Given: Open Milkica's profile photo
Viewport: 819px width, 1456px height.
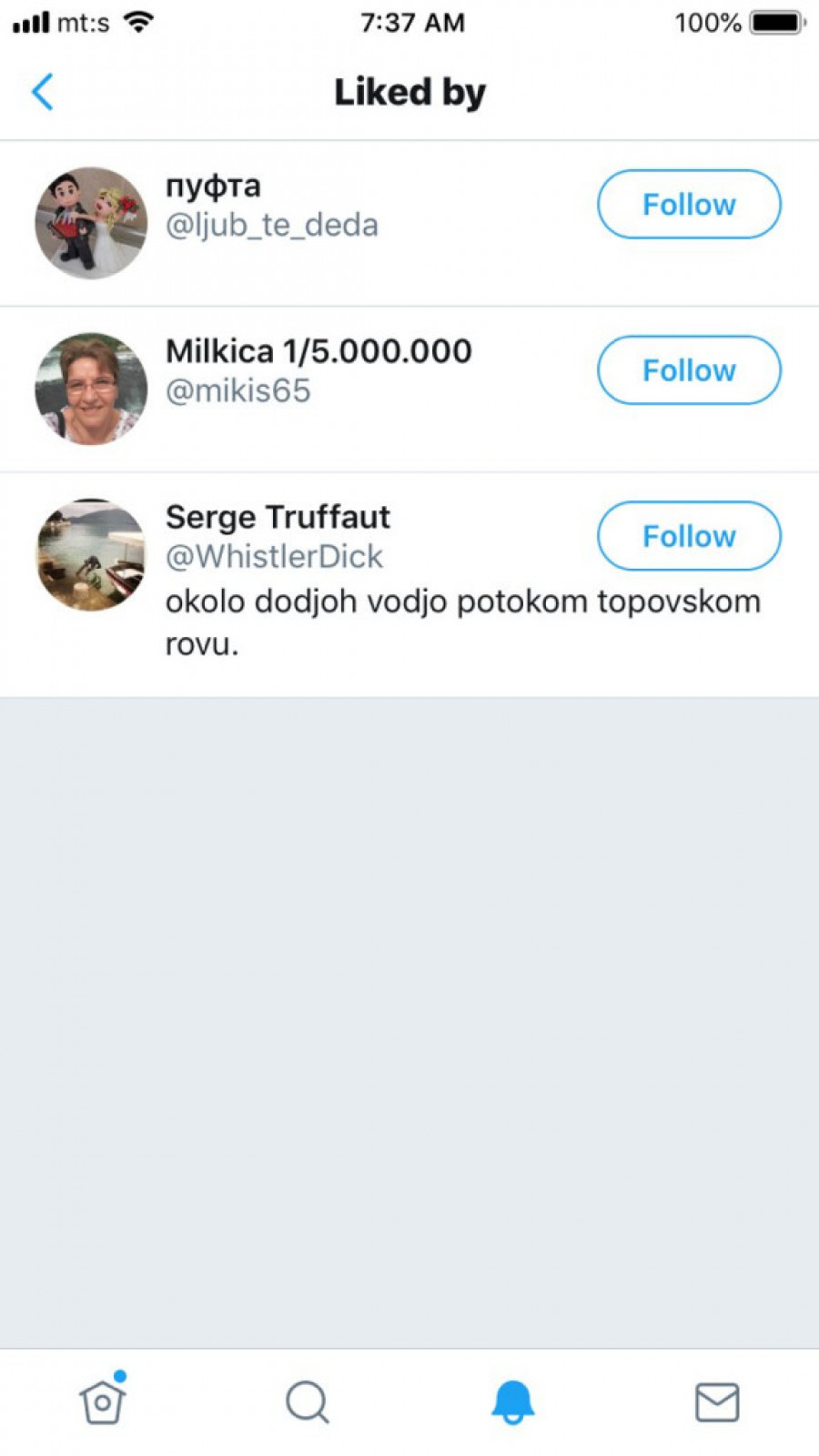Looking at the screenshot, I should coord(91,389).
